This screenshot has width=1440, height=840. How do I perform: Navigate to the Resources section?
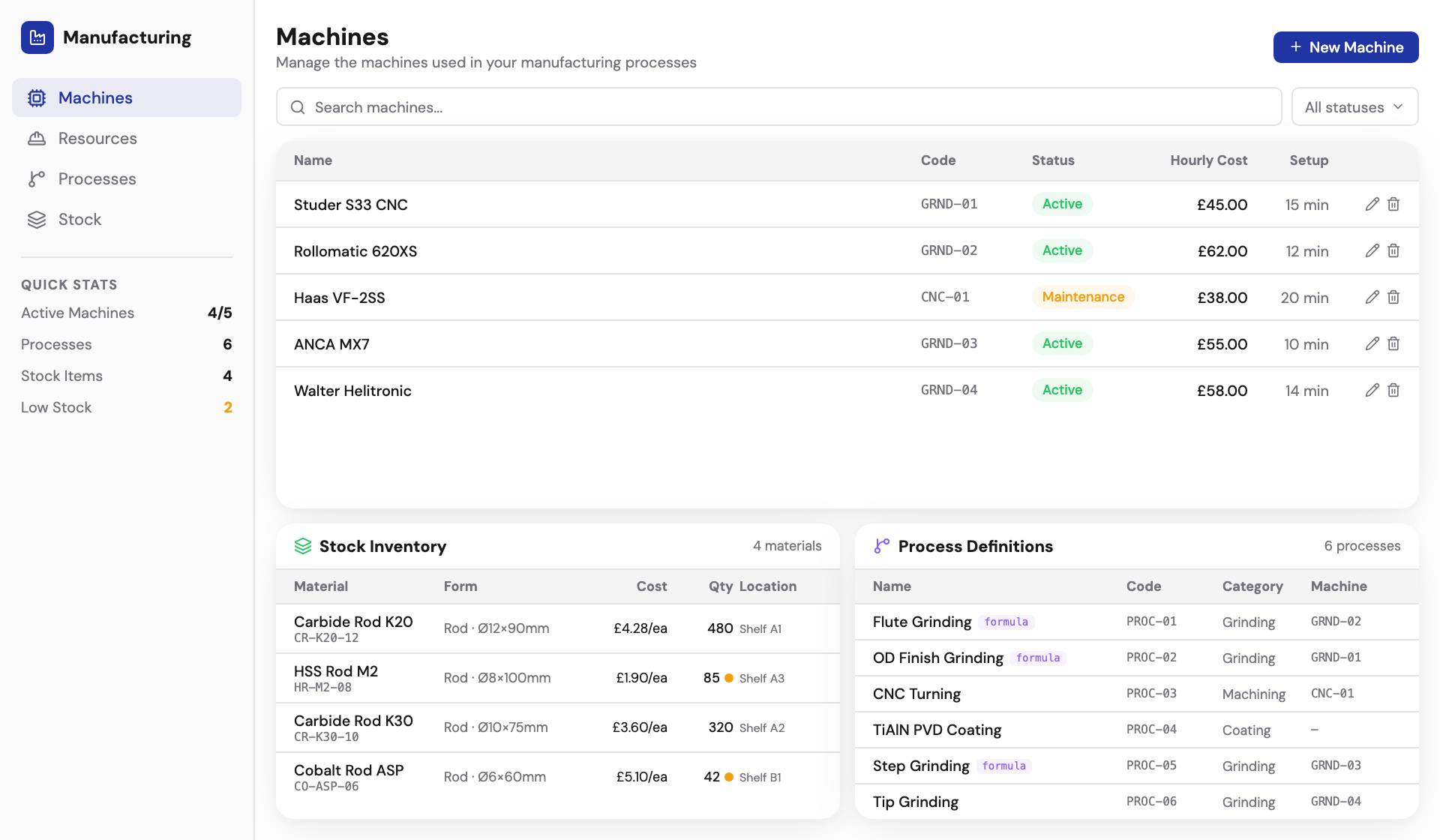coord(97,138)
